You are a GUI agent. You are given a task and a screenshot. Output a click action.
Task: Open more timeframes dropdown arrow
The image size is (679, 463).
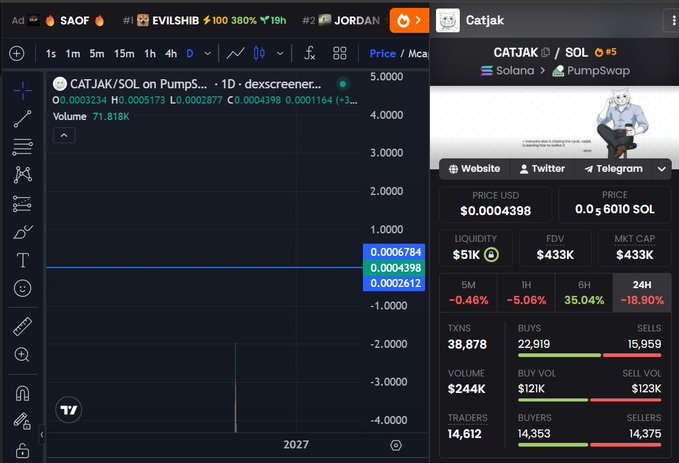[207, 53]
